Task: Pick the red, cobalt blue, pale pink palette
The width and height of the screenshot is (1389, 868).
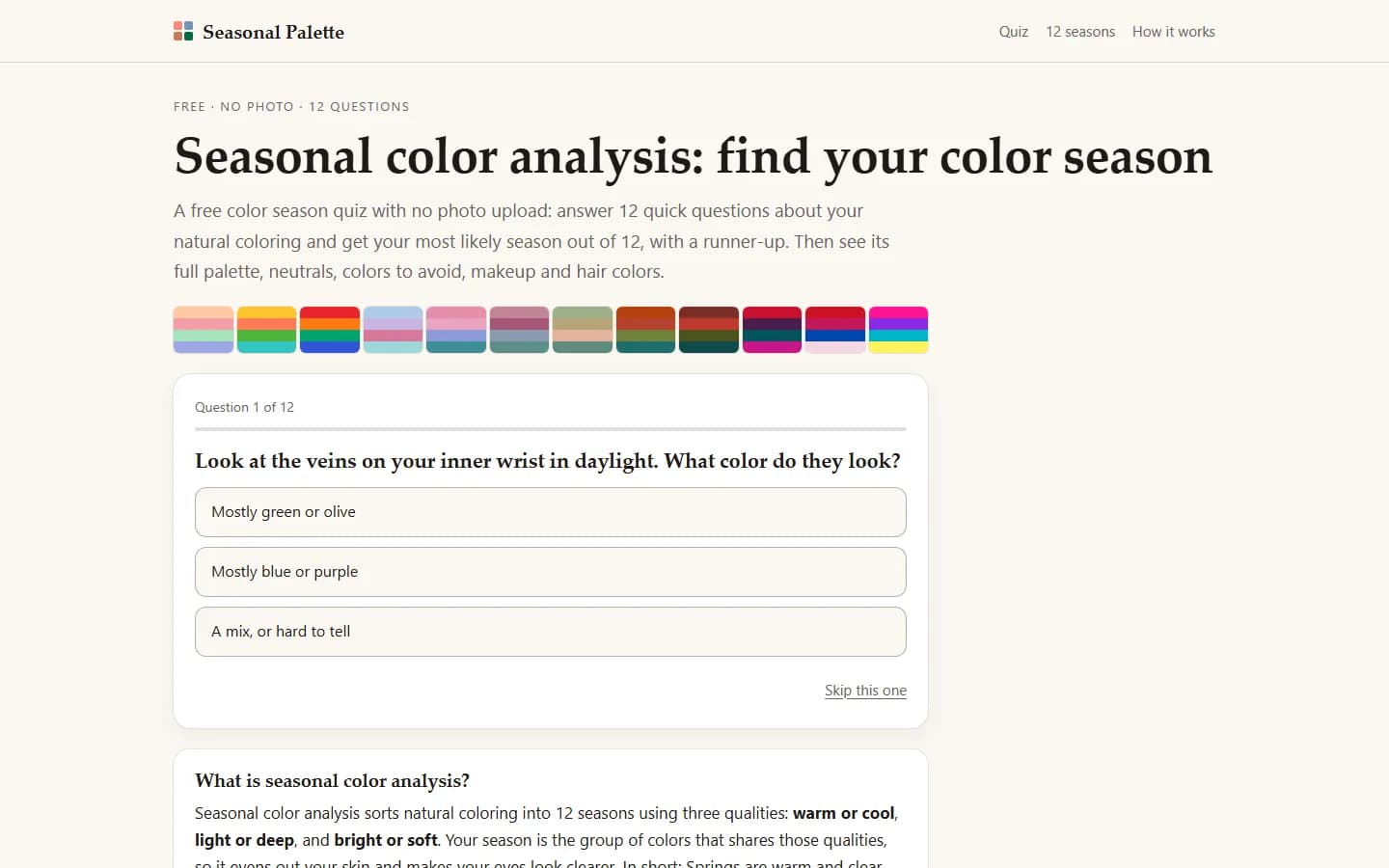Action: tap(835, 330)
